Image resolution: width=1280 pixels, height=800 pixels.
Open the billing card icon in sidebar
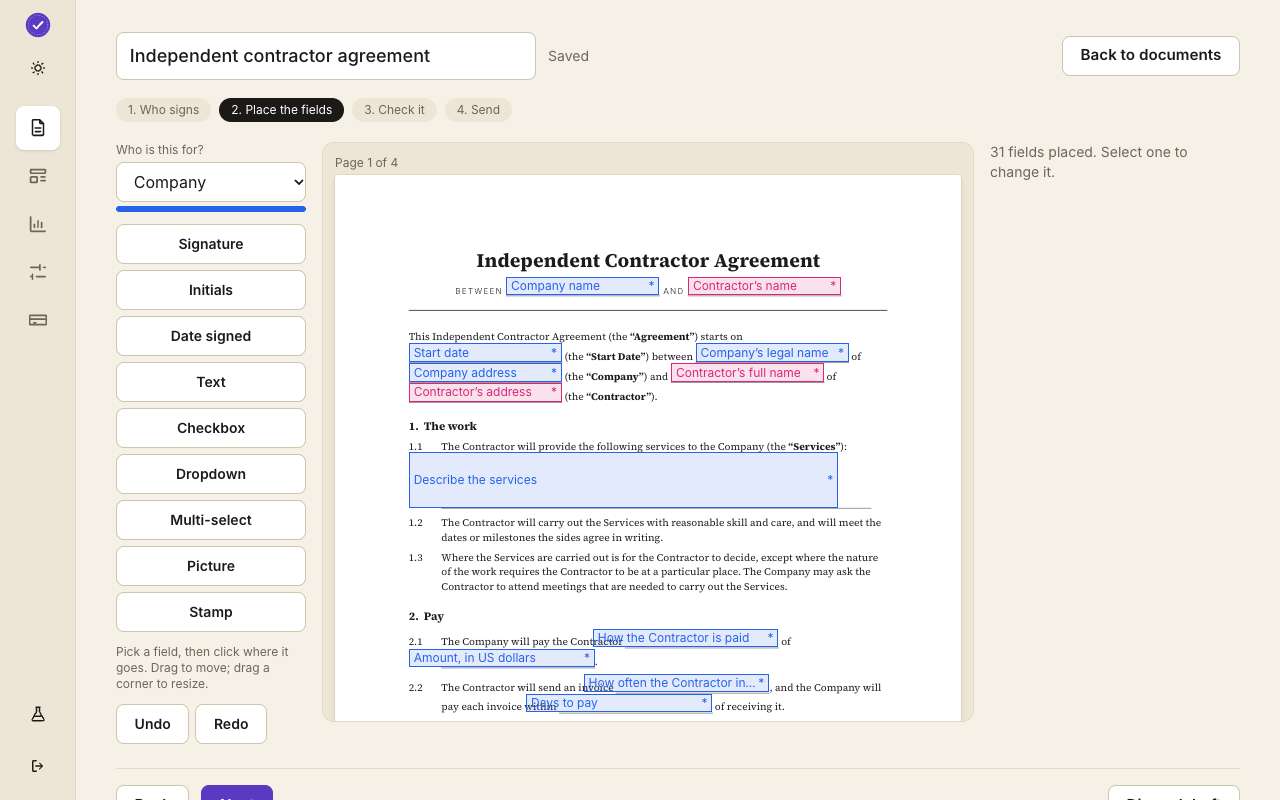coord(38,320)
